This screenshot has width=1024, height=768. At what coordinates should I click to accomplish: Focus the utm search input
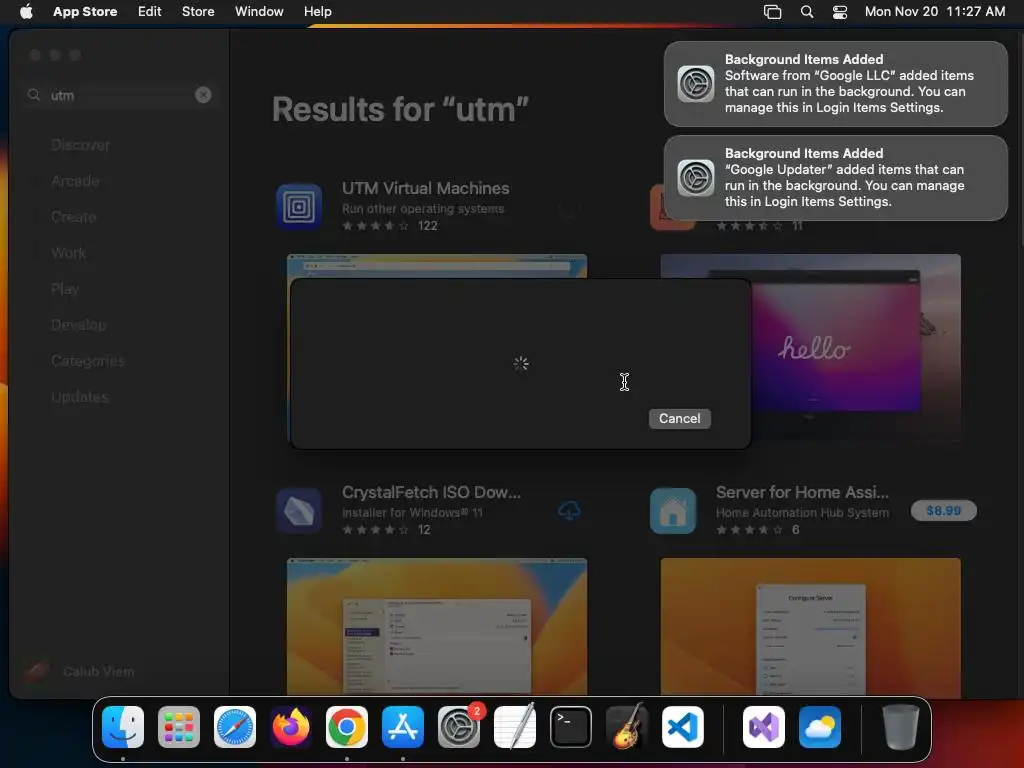click(120, 95)
